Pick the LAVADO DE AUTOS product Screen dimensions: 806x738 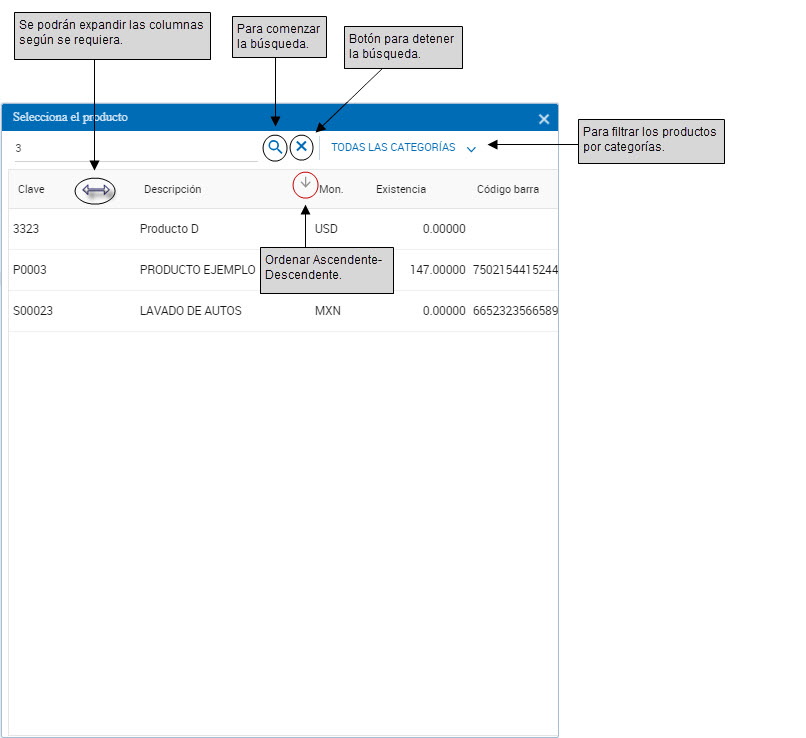(x=190, y=311)
